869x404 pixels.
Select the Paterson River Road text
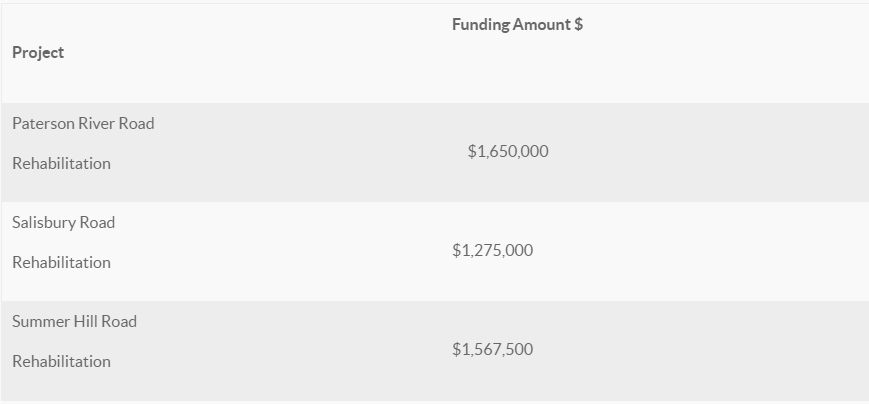(x=83, y=123)
